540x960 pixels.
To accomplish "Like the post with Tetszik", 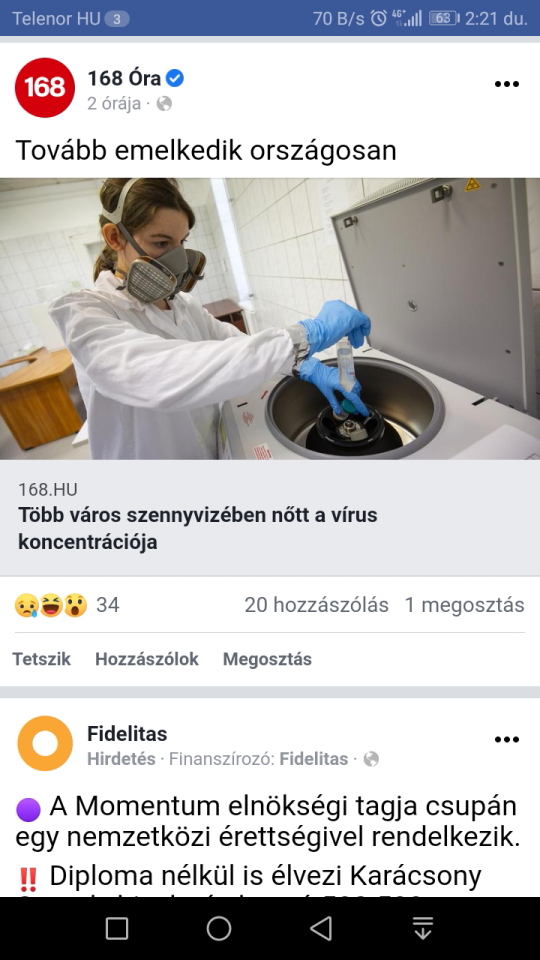I will (42, 659).
